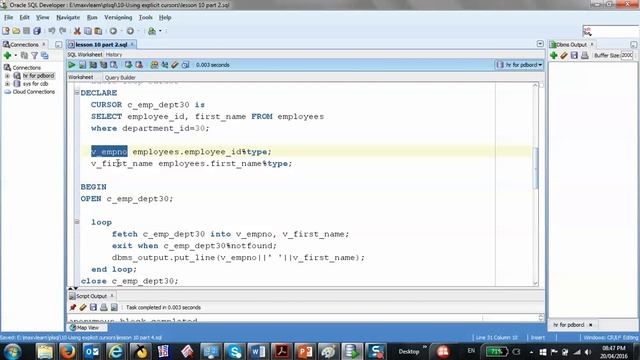640x360 pixels.
Task: Save the Dbms Output contents
Action: click(x=574, y=55)
